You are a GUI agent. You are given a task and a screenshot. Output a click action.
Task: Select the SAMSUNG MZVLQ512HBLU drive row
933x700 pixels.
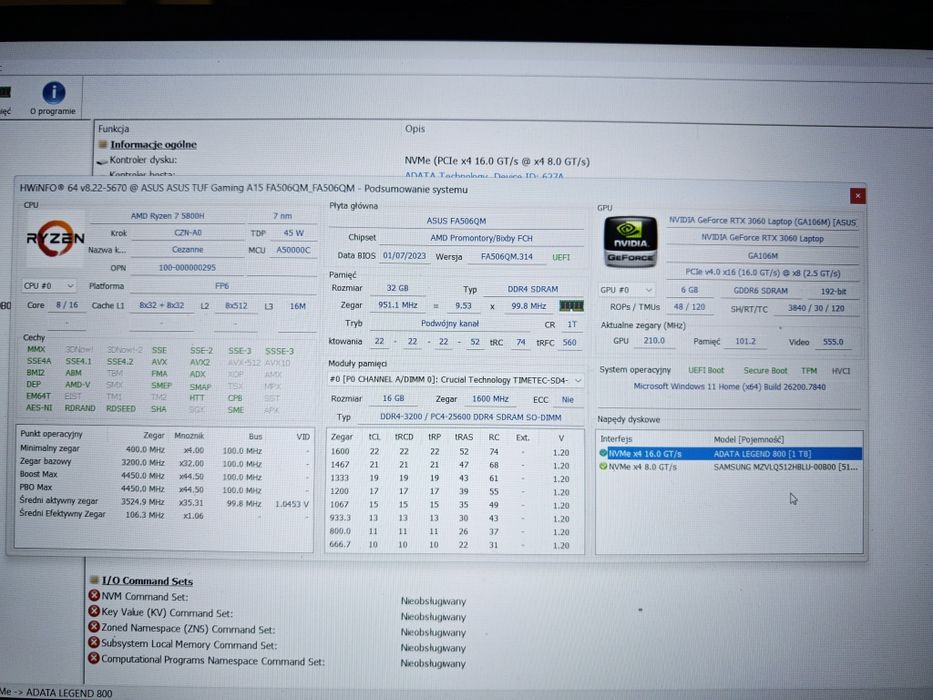coord(731,467)
